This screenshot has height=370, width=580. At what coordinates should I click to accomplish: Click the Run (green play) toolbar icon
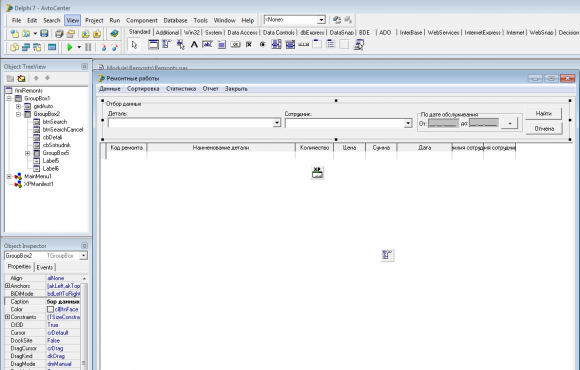70,47
